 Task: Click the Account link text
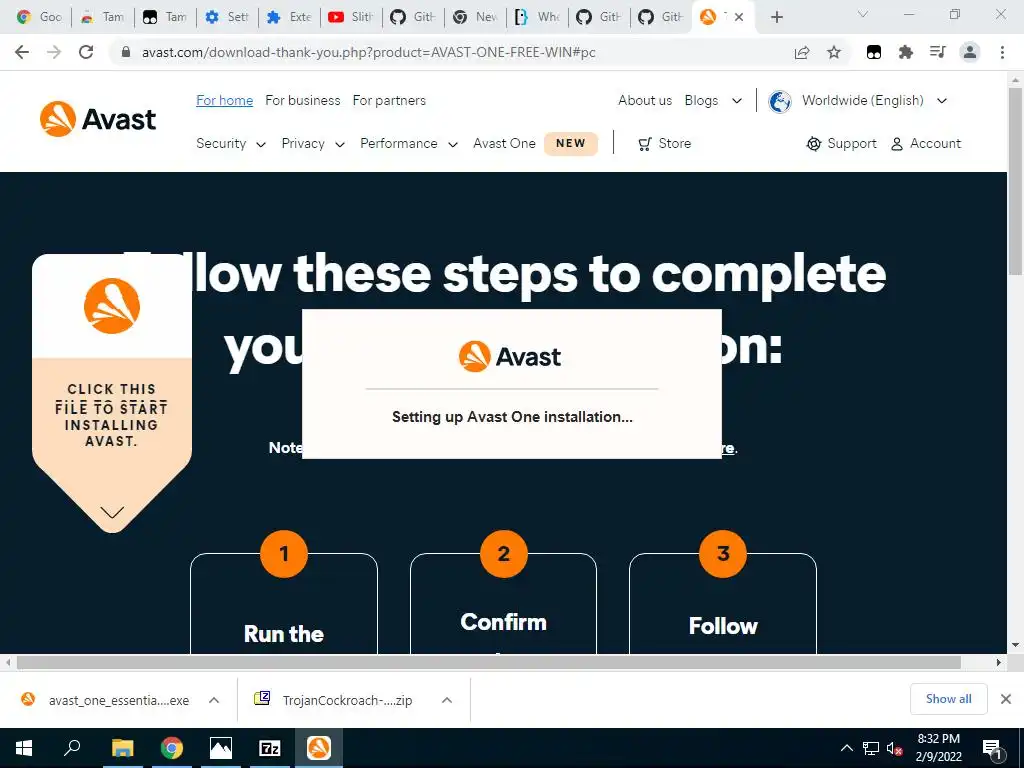click(x=935, y=144)
